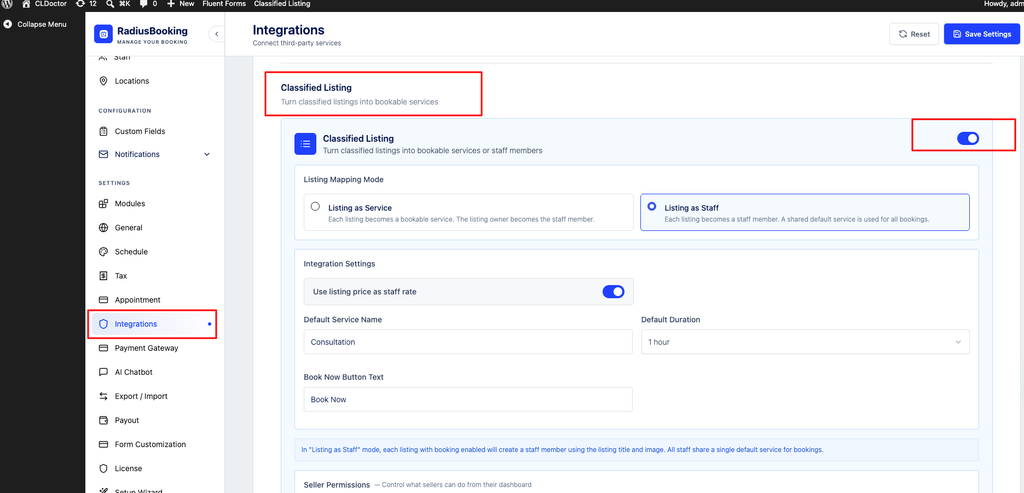1024x493 pixels.
Task: Click the Integration Settings heading
Action: (x=340, y=264)
